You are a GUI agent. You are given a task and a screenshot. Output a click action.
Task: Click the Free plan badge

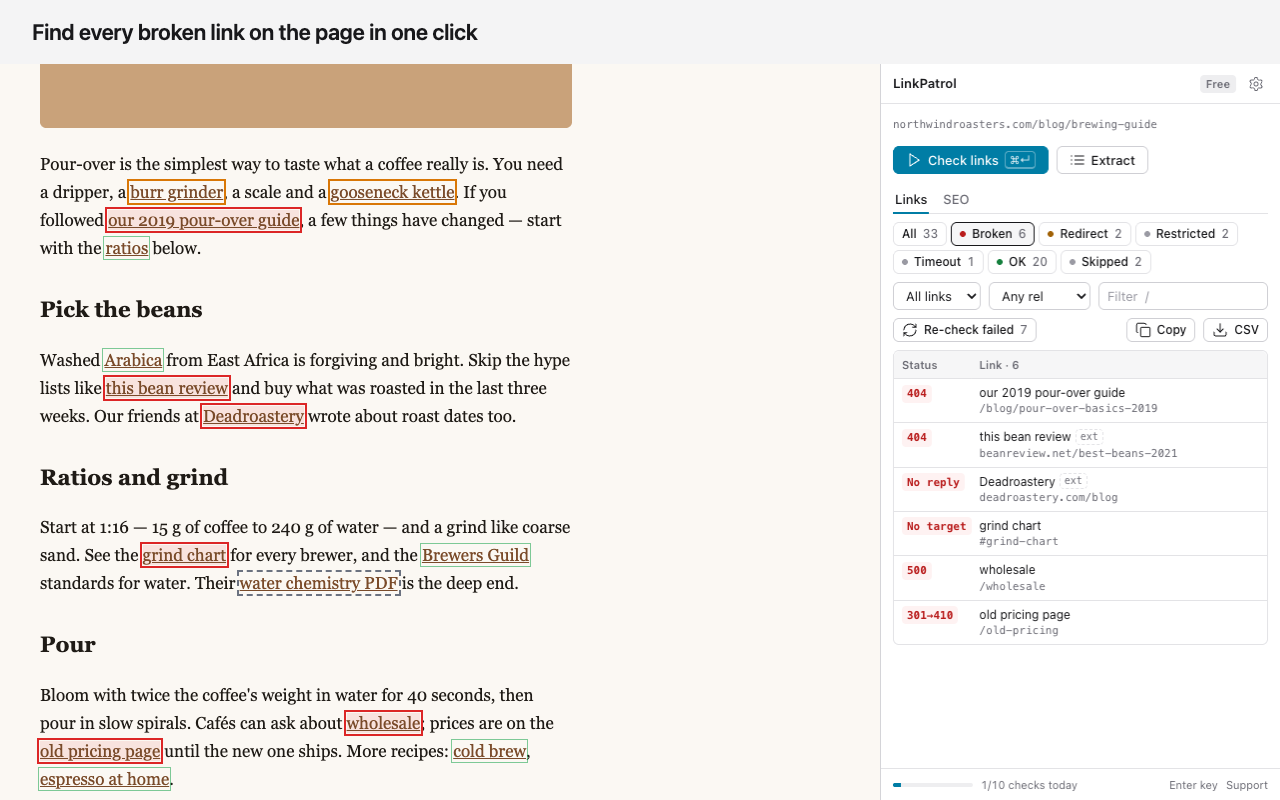1218,84
